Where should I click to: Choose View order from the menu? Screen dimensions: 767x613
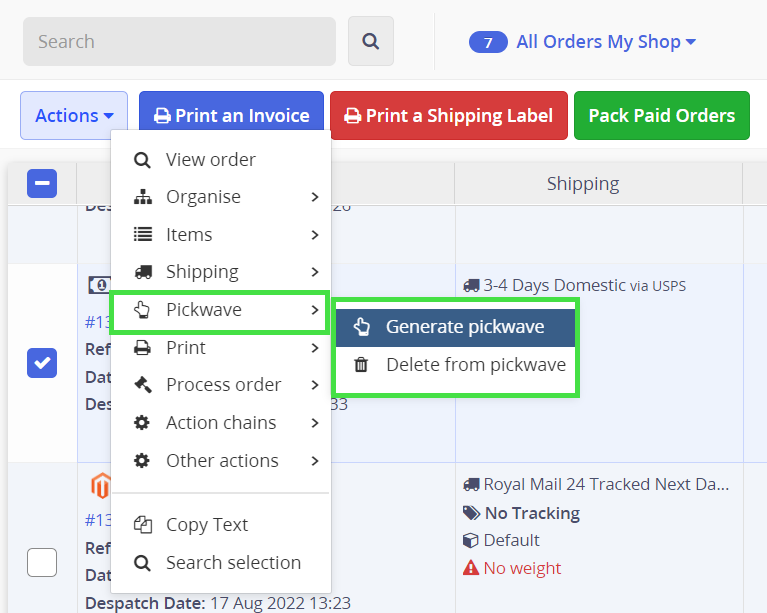point(210,160)
